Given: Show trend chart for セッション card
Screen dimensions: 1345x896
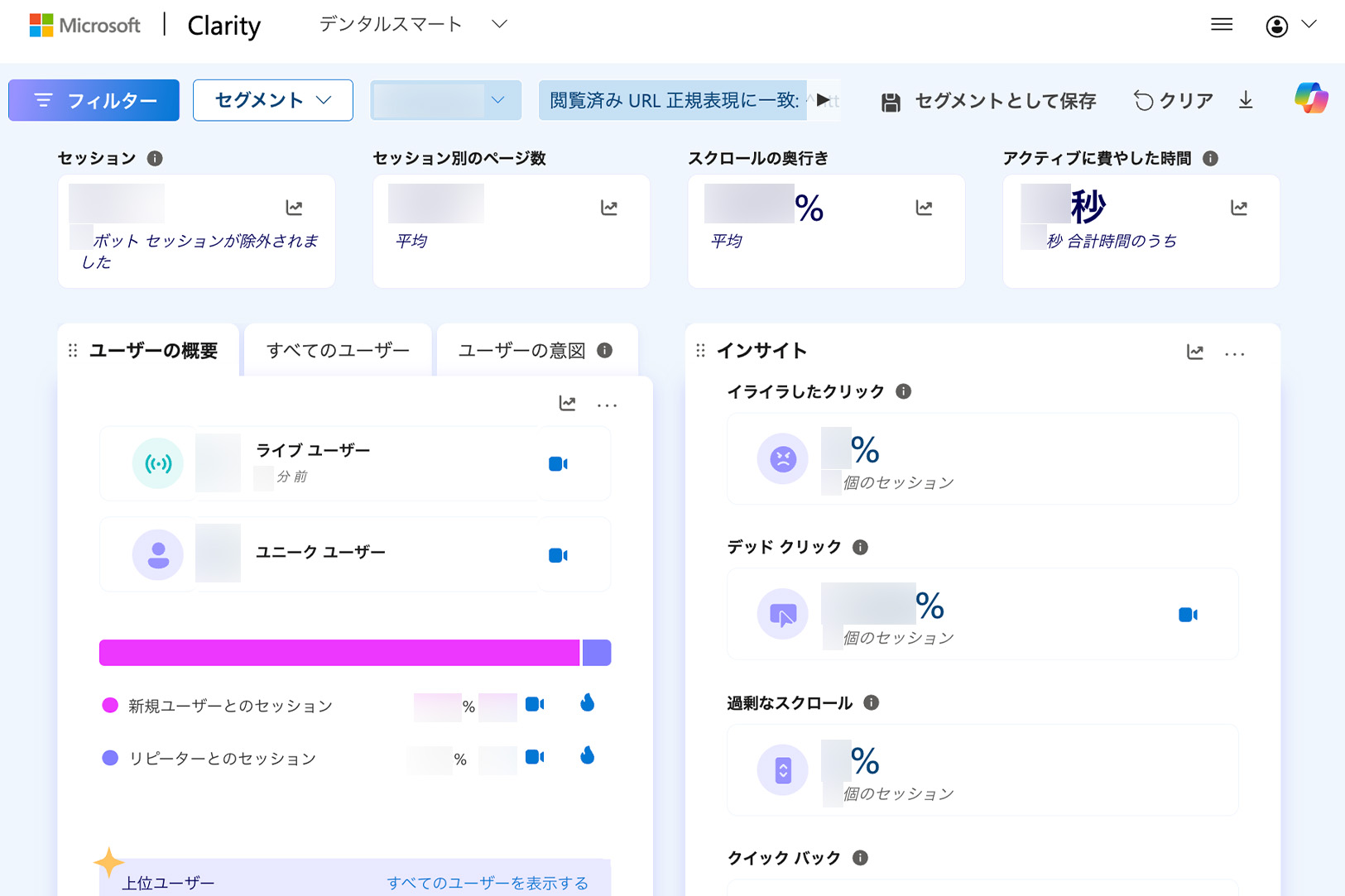Looking at the screenshot, I should [294, 208].
